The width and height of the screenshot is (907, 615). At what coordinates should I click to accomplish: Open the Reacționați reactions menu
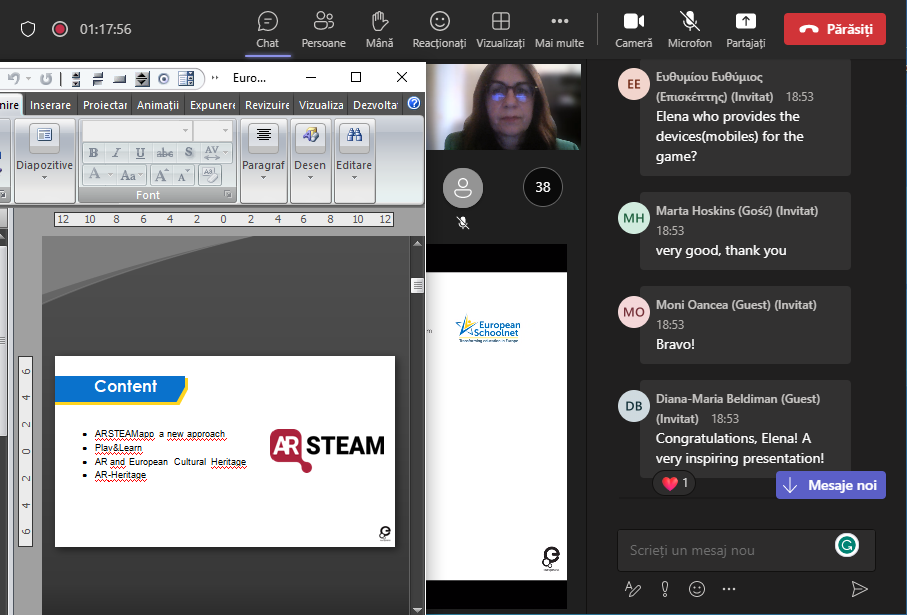(439, 28)
